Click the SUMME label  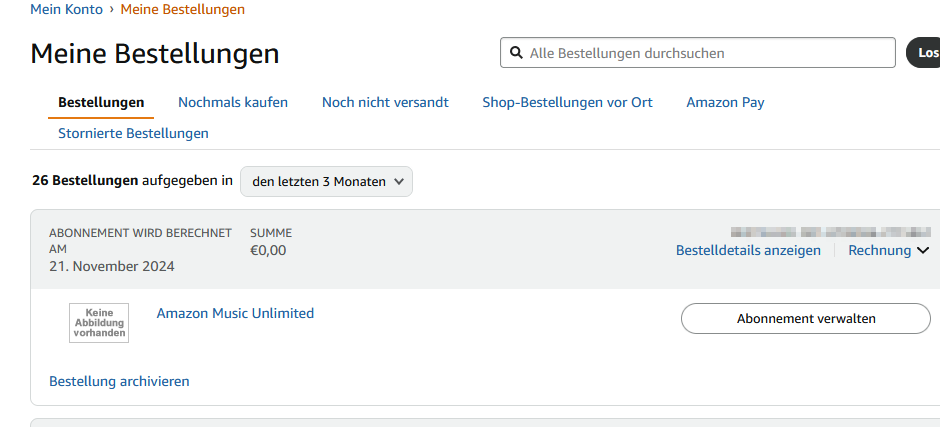tap(271, 233)
